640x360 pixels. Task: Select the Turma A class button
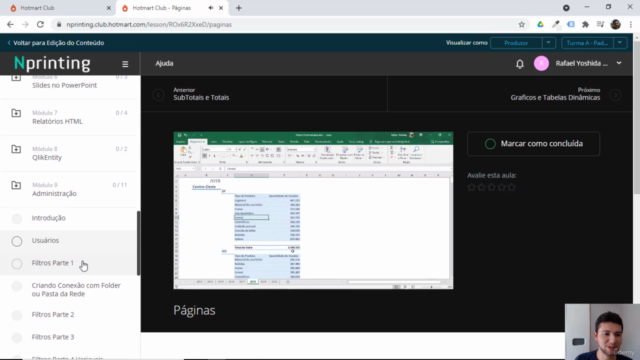(587, 43)
